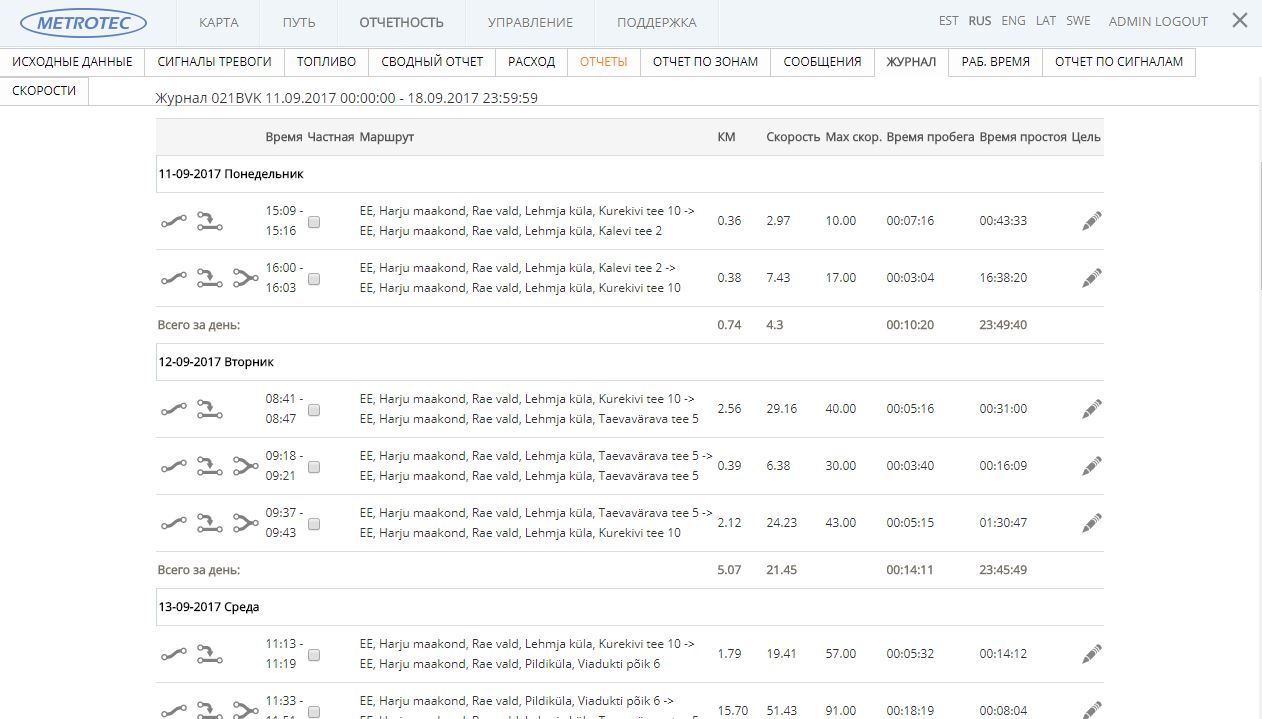Click the route line icon for 11:13 trip
Image resolution: width=1262 pixels, height=719 pixels.
pos(174,654)
